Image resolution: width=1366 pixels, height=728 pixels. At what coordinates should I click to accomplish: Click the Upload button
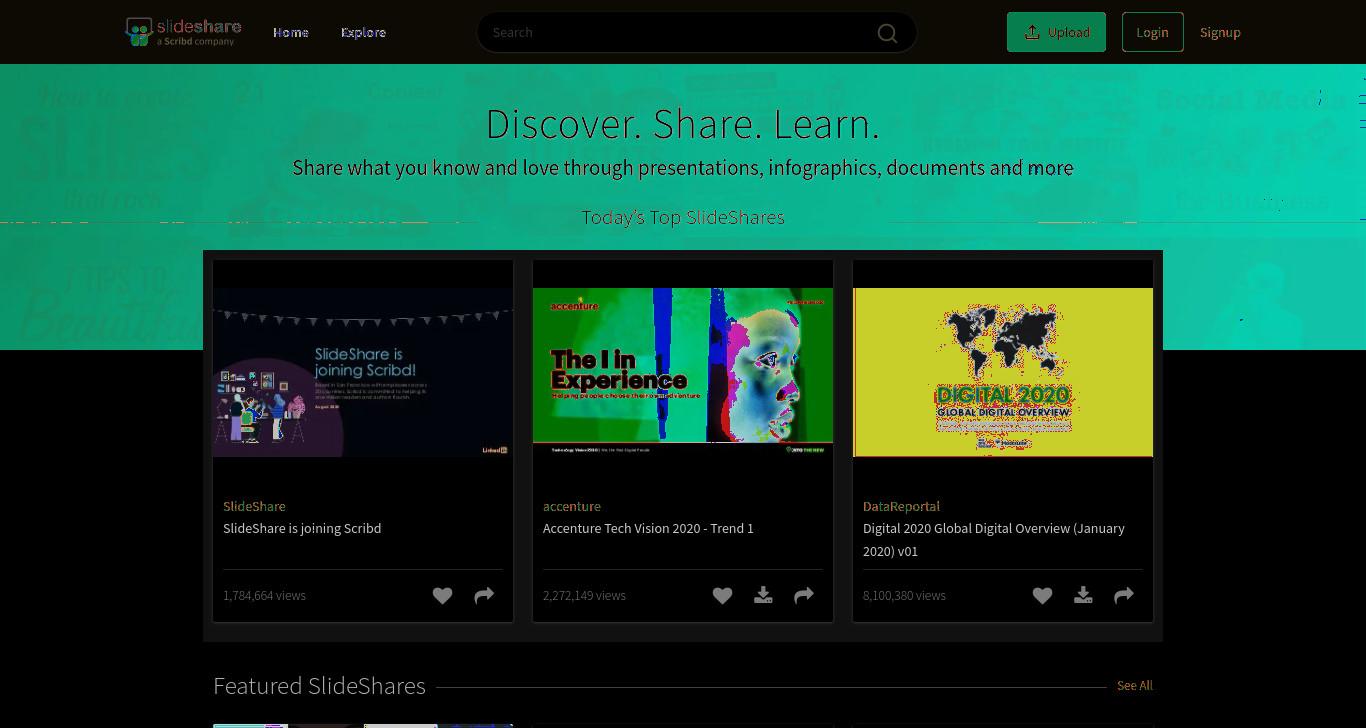1056,32
